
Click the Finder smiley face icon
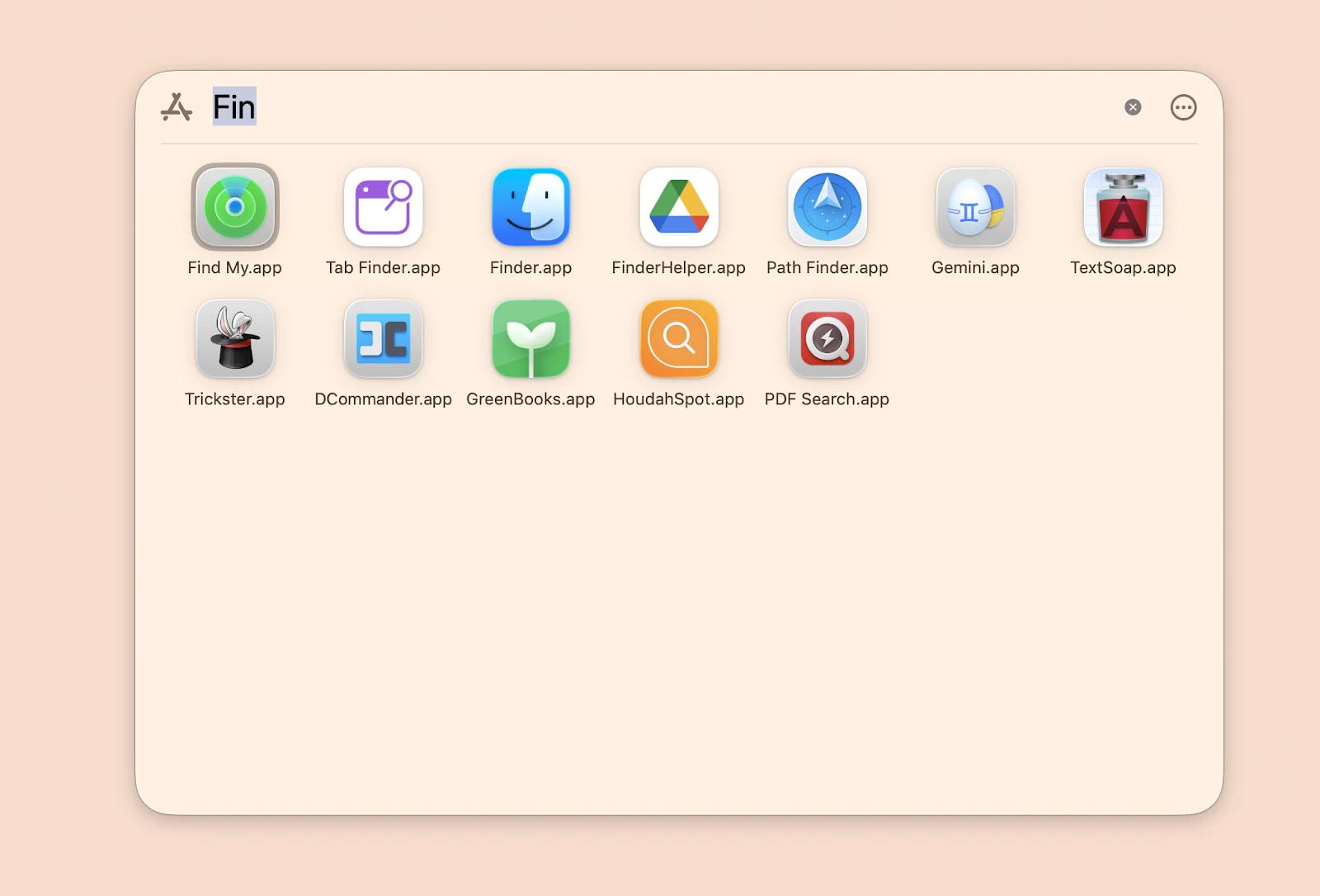tap(530, 207)
